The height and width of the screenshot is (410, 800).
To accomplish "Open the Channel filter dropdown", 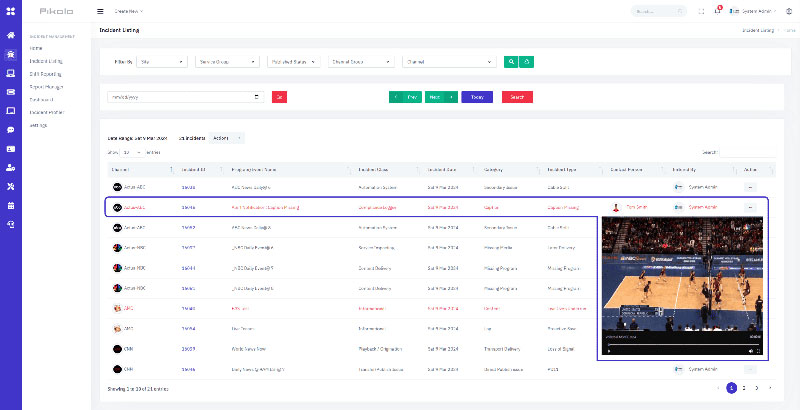I will click(x=448, y=61).
